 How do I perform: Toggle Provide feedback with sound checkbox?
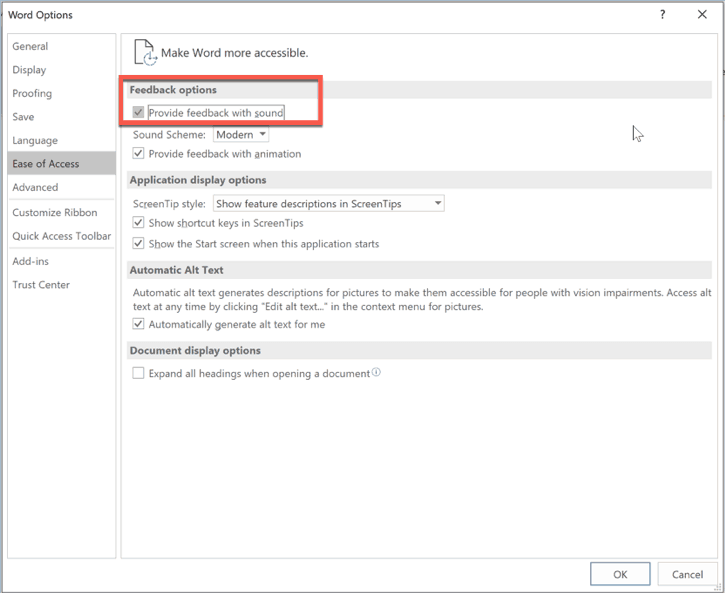pos(138,112)
